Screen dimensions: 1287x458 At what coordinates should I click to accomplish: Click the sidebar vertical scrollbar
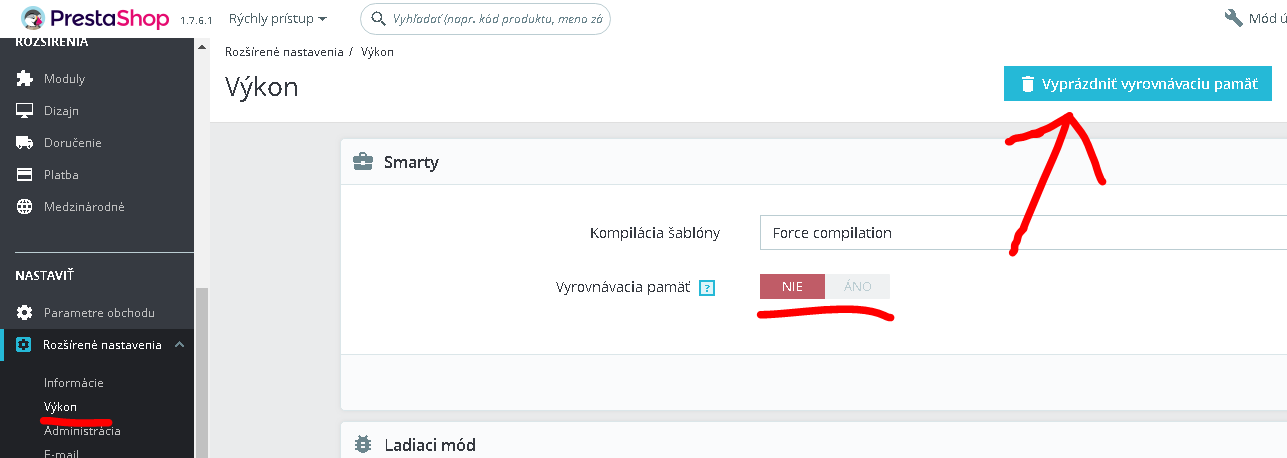(202, 370)
